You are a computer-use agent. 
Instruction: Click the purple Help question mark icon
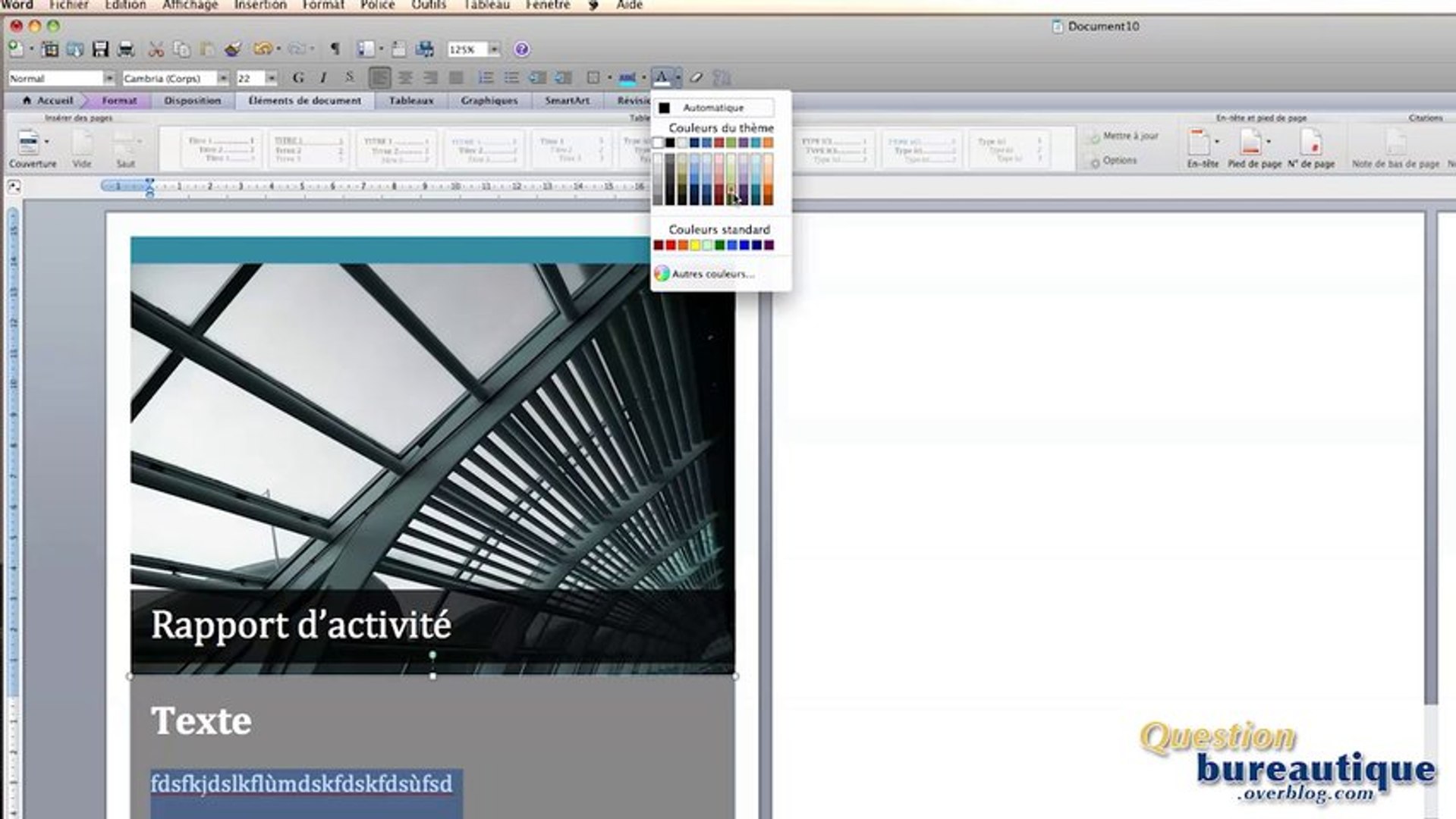[522, 49]
